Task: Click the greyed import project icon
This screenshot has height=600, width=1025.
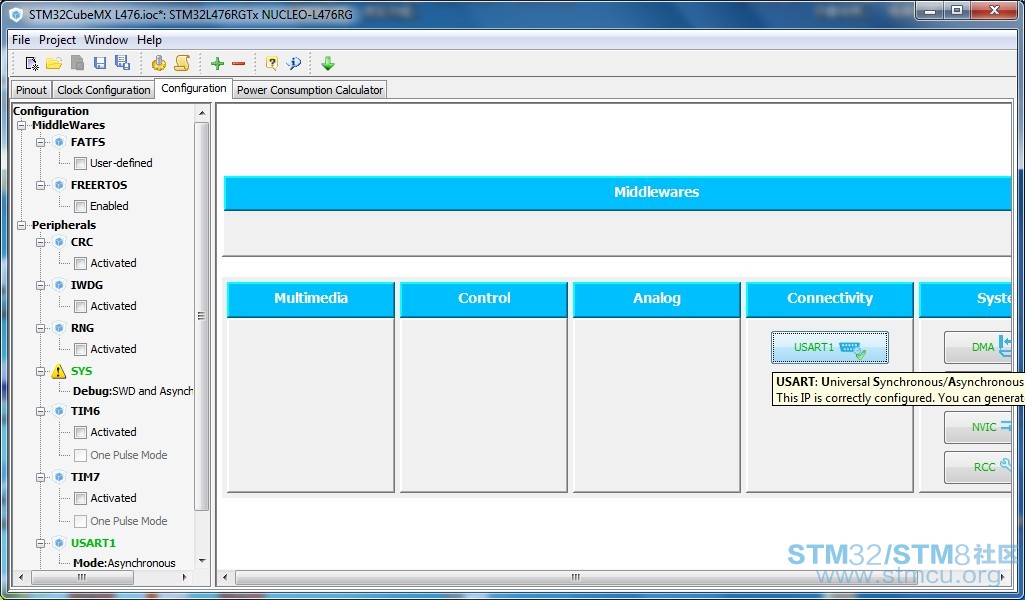Action: pyautogui.click(x=77, y=63)
